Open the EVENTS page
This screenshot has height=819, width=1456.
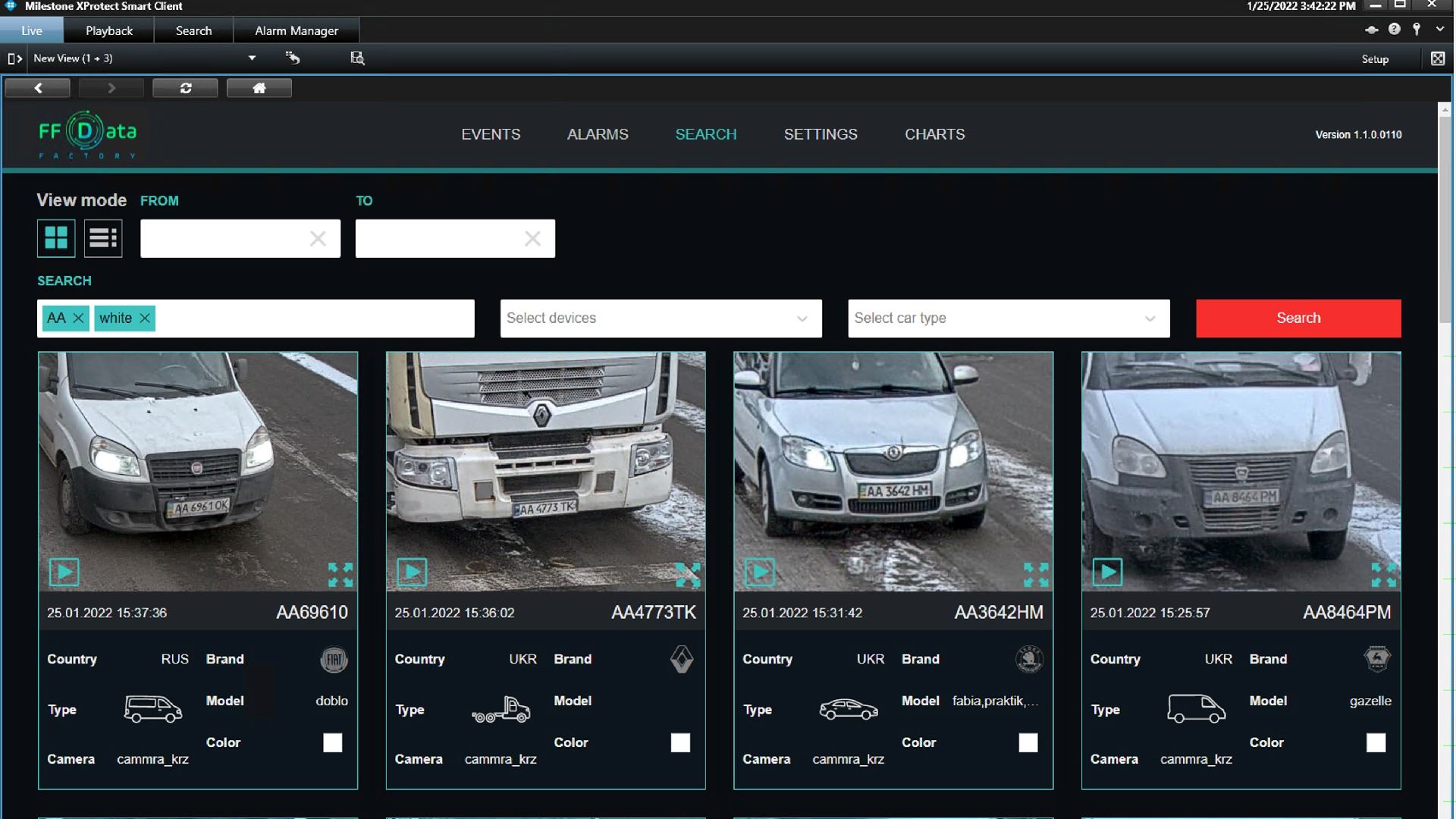pyautogui.click(x=491, y=134)
